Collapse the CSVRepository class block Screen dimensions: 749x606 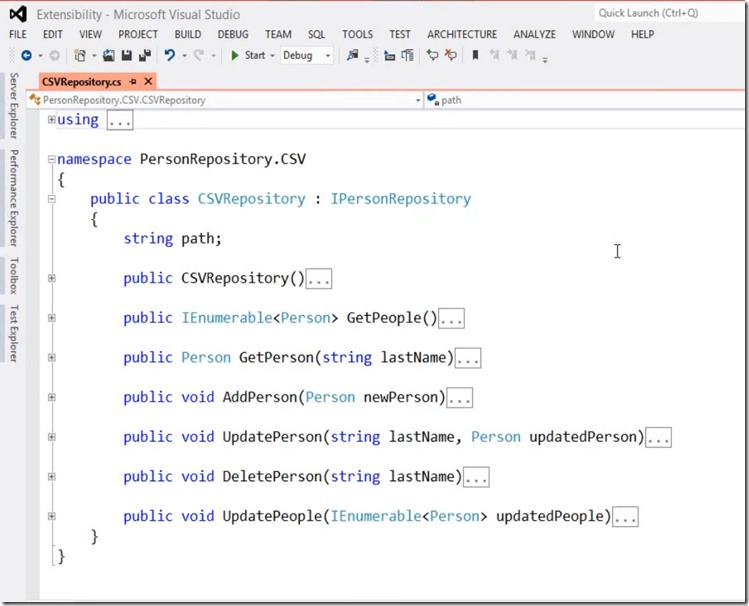[52, 199]
